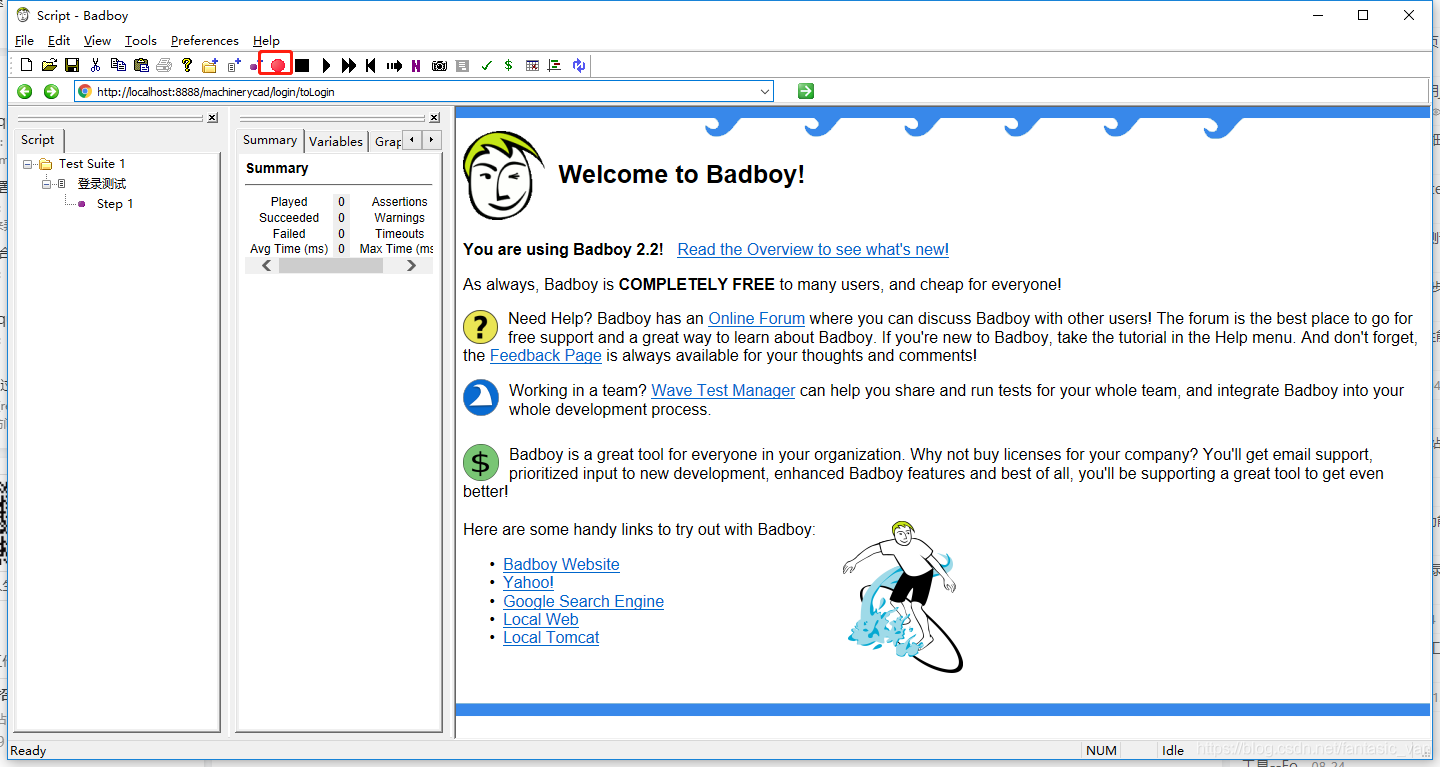This screenshot has width=1440, height=767.
Task: Open 'Read the Overview to see what's new!' link
Action: (x=813, y=250)
